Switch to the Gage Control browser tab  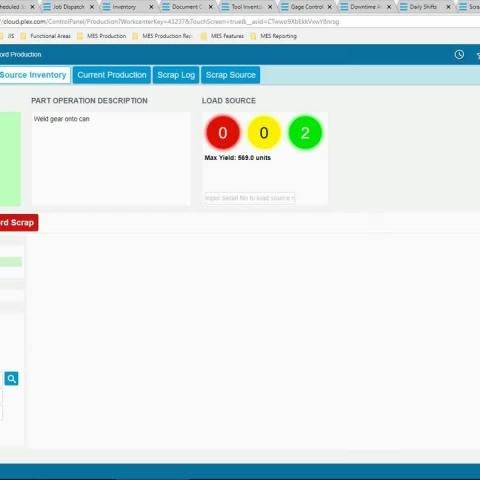(307, 7)
